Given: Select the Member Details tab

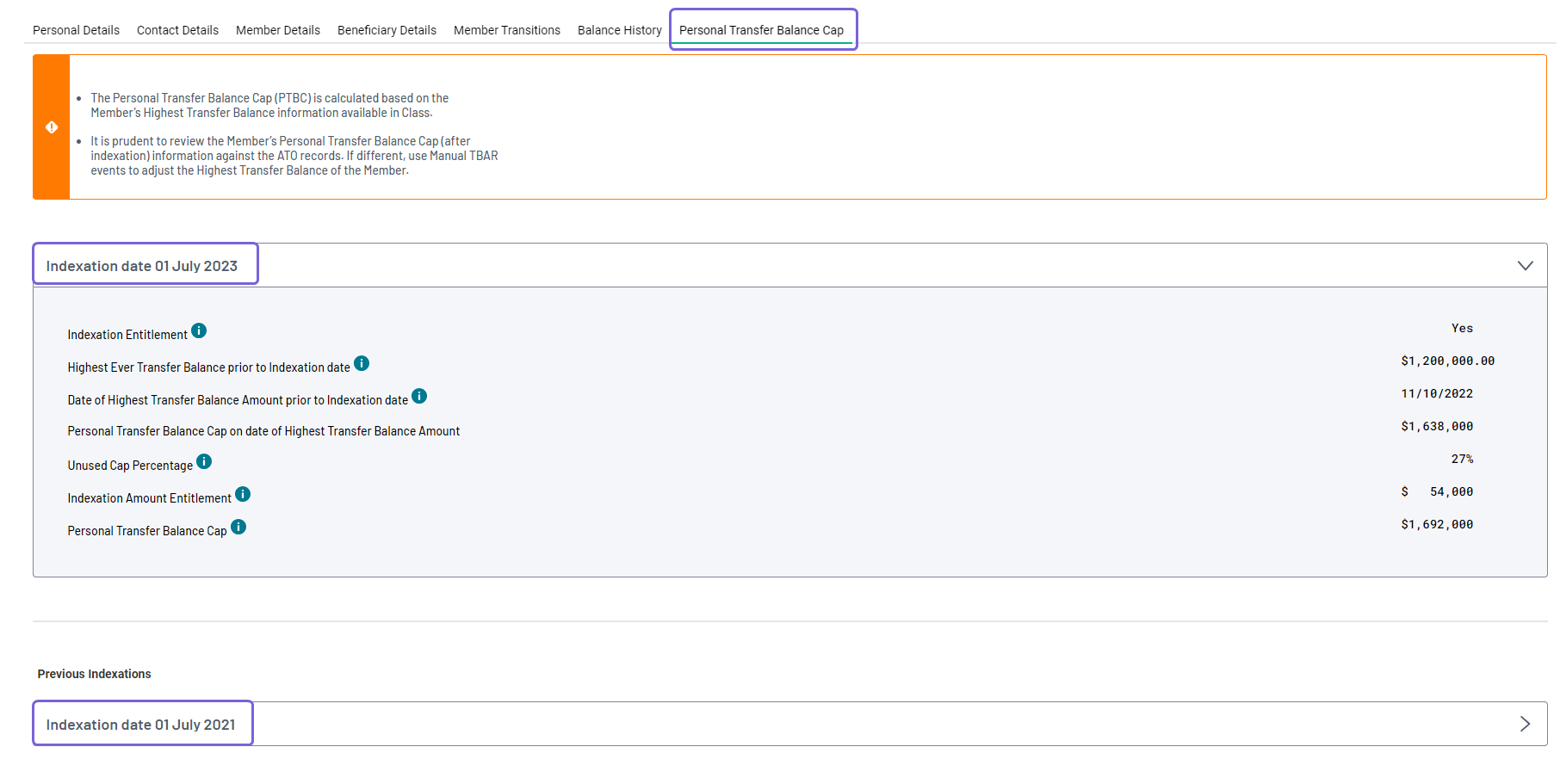Looking at the screenshot, I should point(277,29).
